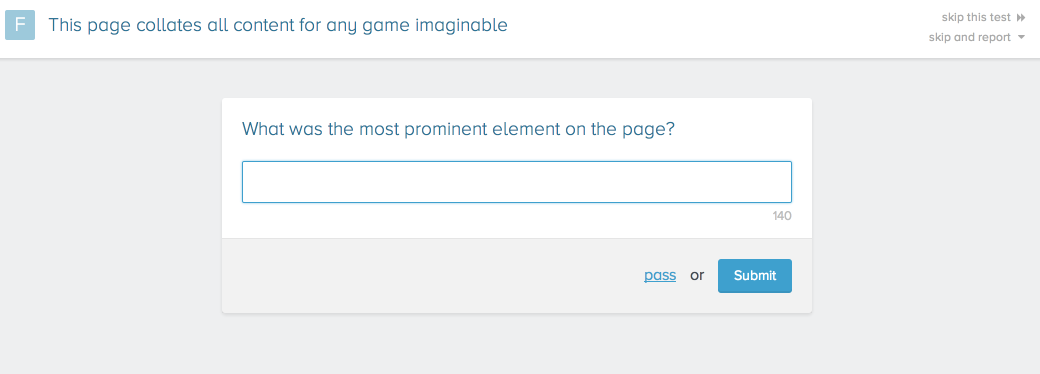
Task: Expand the skip and report dropdown arrow
Action: coord(1021,37)
